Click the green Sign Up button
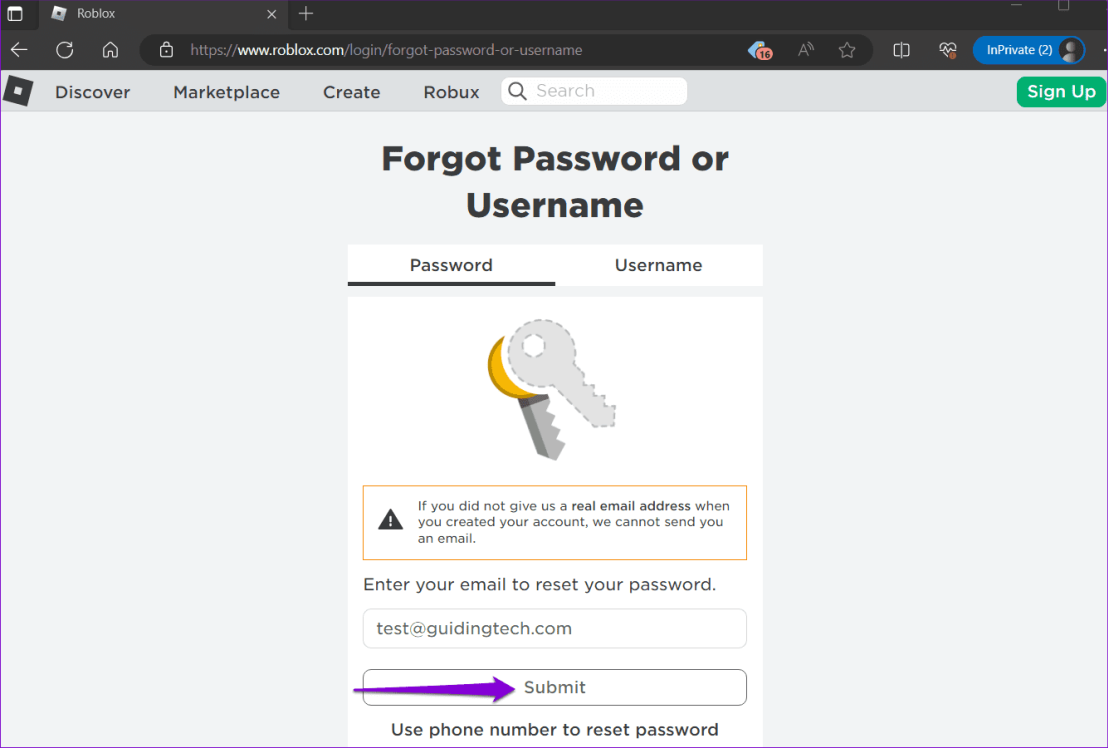Image resolution: width=1108 pixels, height=748 pixels. 1061,91
